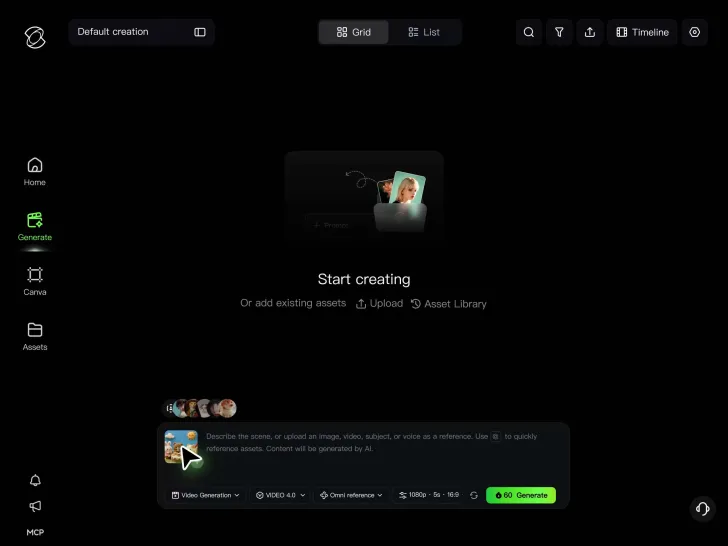Open the settings icon next to Timeline
The image size is (728, 546).
tap(695, 32)
